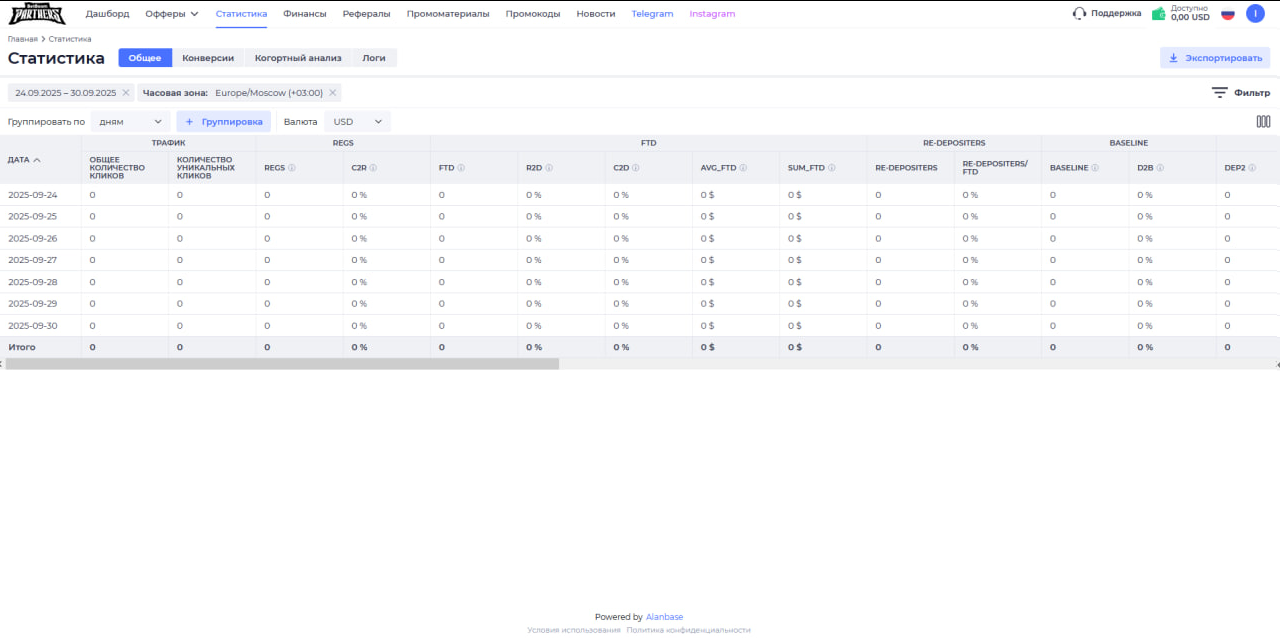
Task: Open the Filter panel icon
Action: (1219, 93)
